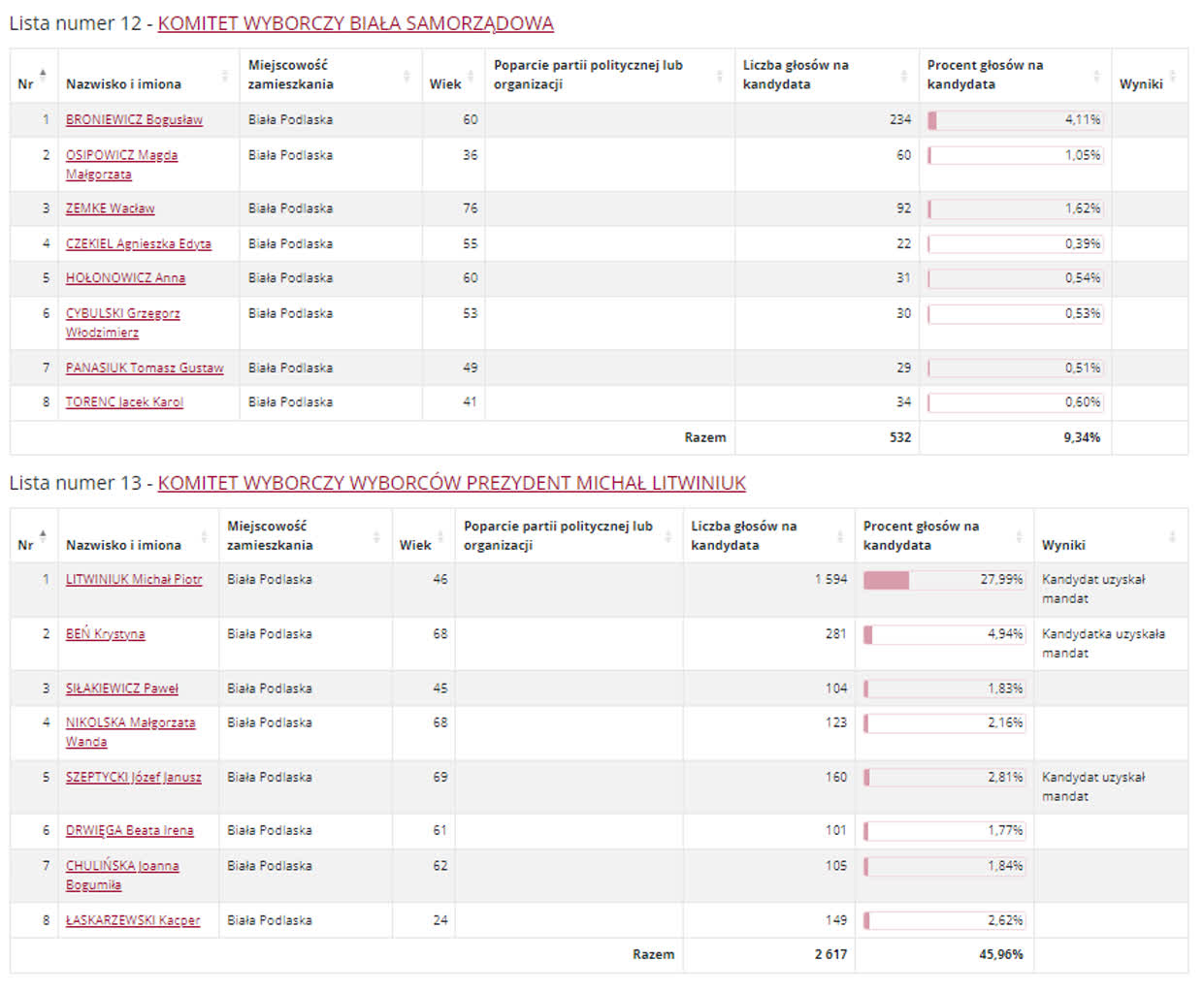
Task: Click LITWINIUK's 27,99% vote percentage bar
Action: tap(942, 579)
